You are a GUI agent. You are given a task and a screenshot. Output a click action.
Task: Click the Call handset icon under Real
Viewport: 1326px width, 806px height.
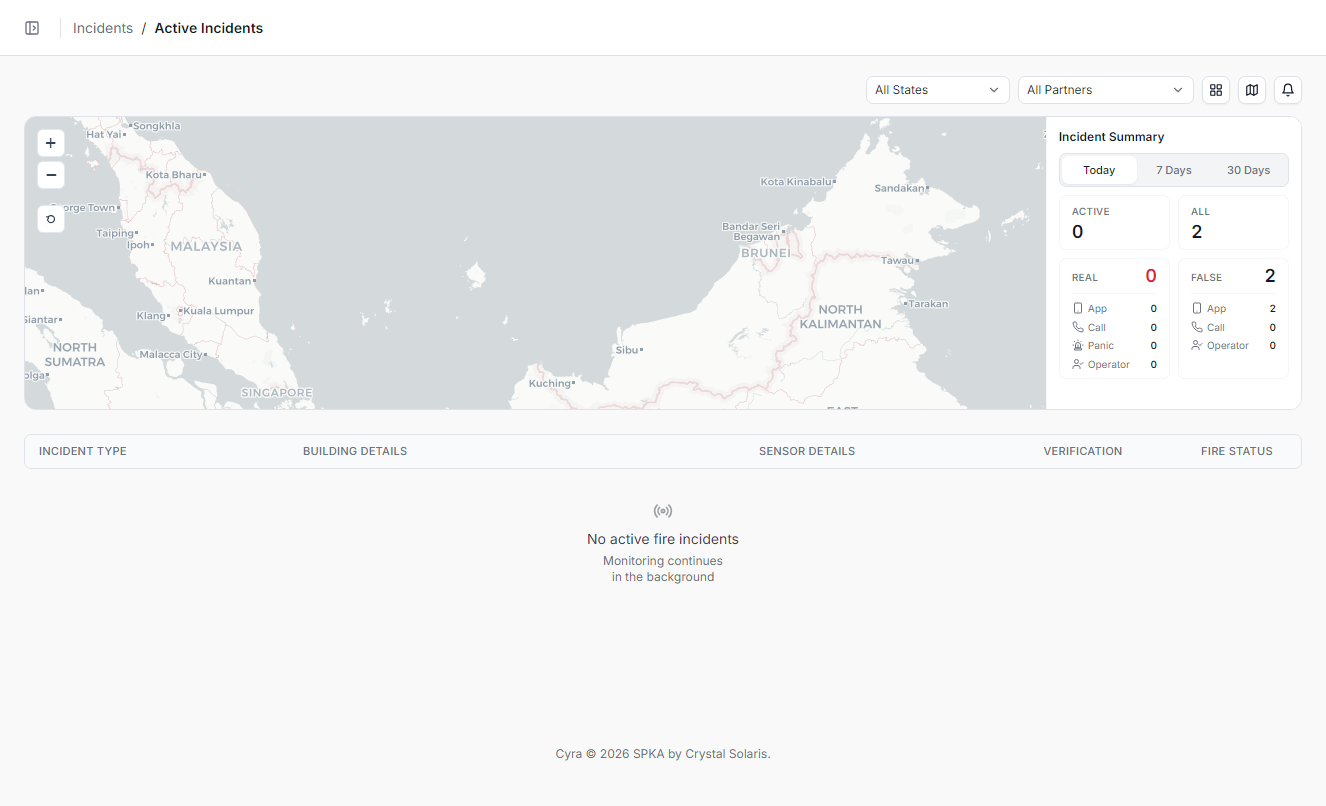click(x=1077, y=327)
